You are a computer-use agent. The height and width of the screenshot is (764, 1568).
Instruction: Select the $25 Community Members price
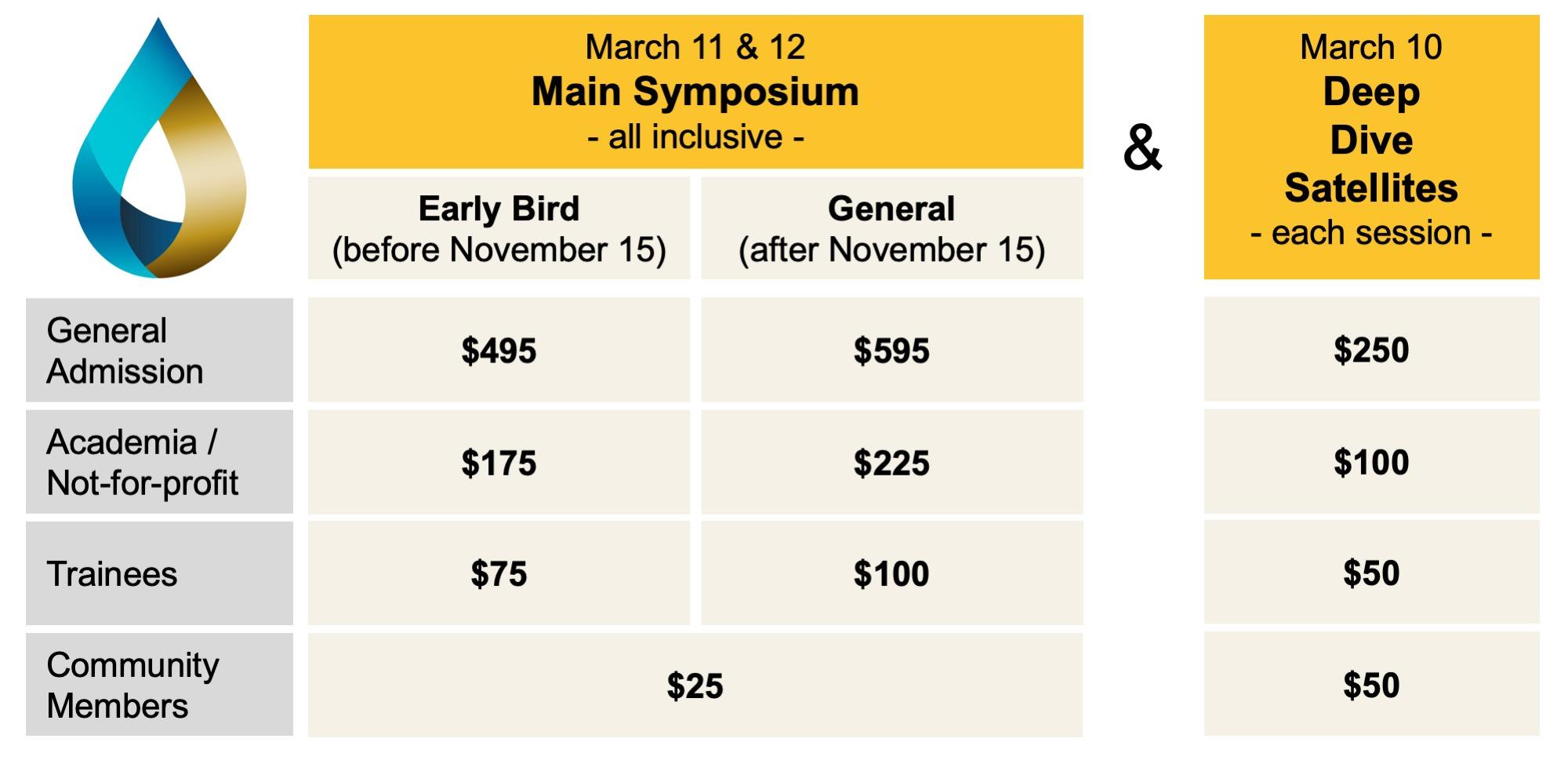[x=695, y=685]
